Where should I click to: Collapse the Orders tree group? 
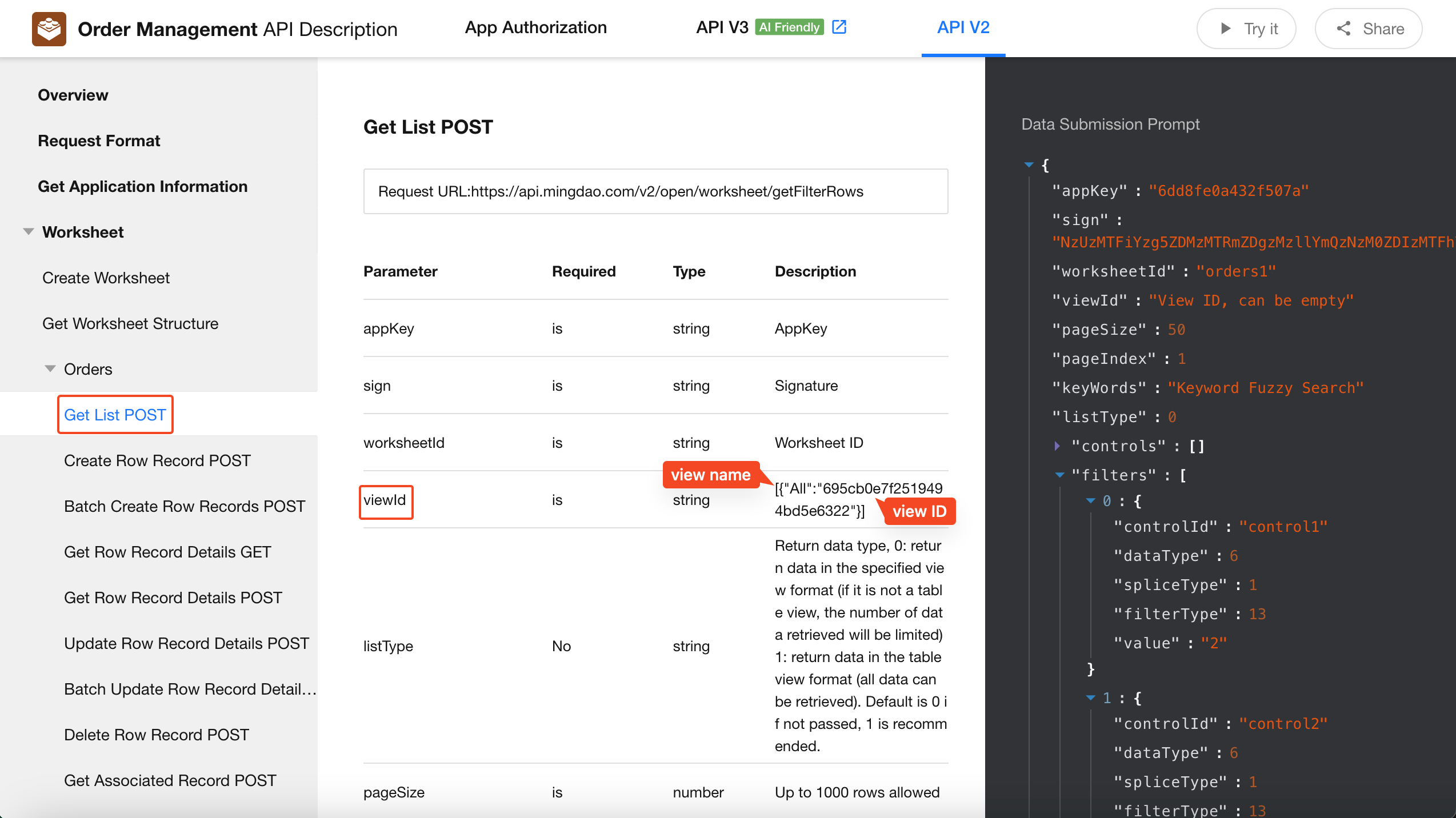point(50,369)
